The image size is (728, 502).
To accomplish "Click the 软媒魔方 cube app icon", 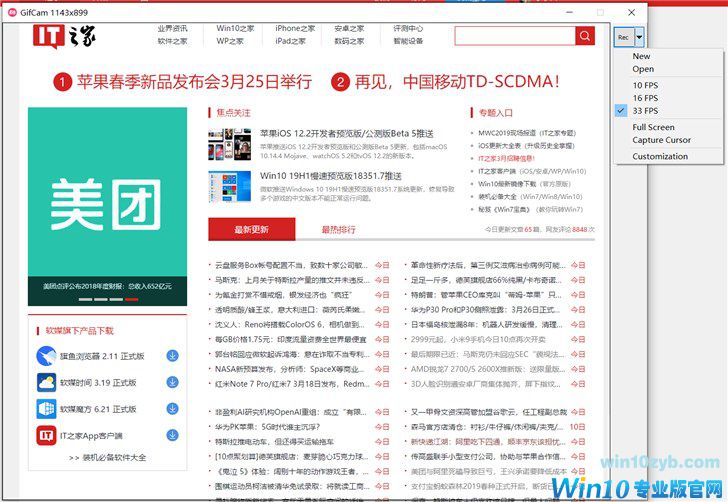I will (46, 409).
